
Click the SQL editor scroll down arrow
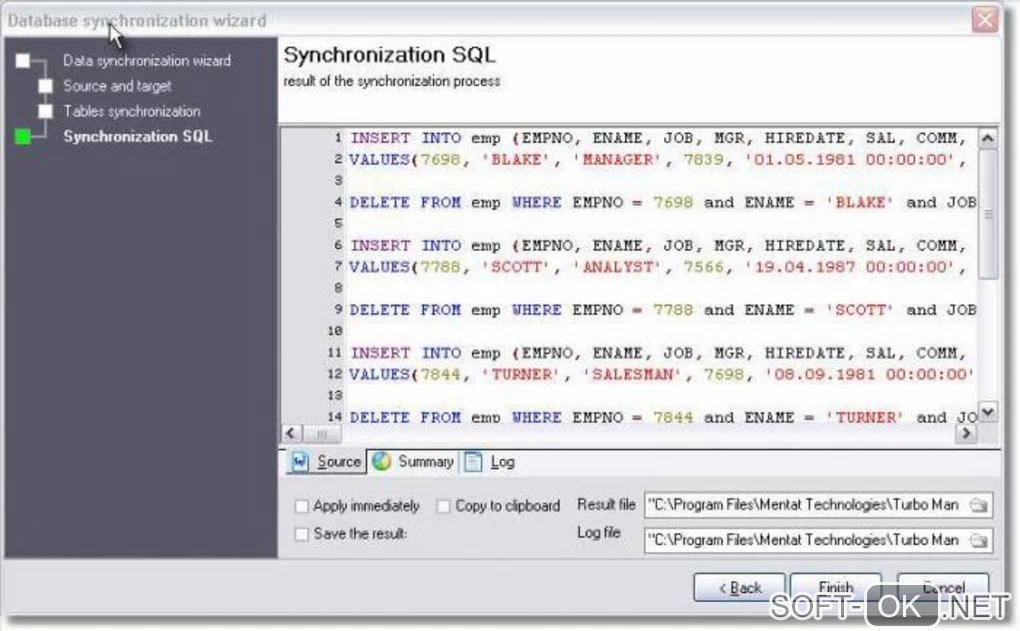[x=987, y=411]
